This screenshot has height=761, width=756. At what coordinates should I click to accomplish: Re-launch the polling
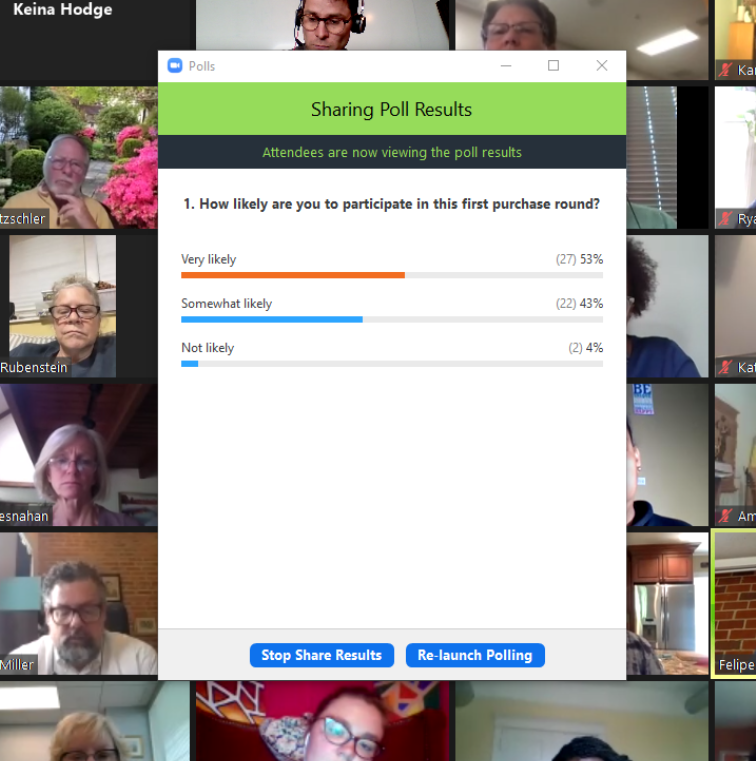[x=475, y=655]
